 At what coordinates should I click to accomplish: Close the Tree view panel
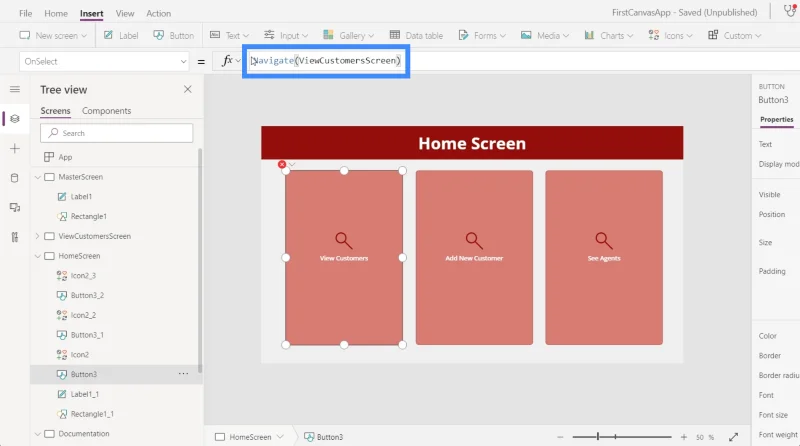[188, 89]
